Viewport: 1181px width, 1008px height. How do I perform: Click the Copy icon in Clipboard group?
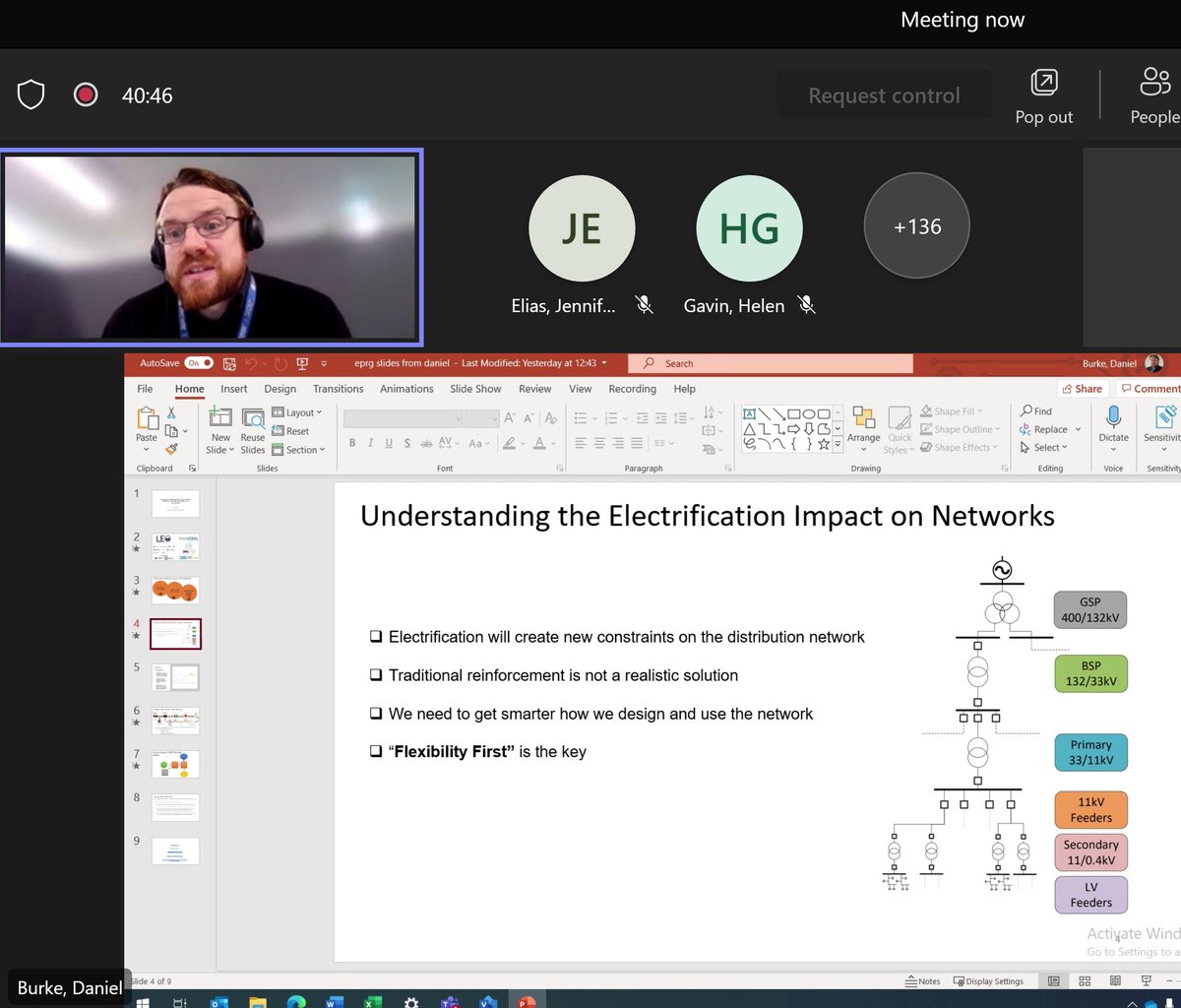pyautogui.click(x=171, y=431)
